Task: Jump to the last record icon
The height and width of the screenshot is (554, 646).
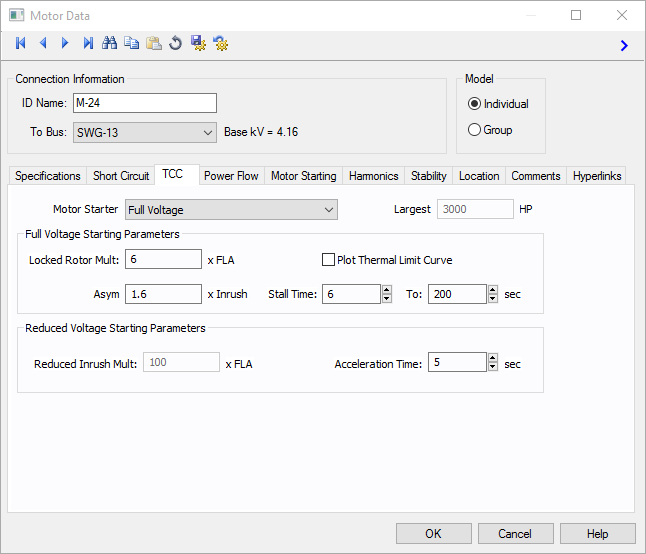Action: point(88,43)
